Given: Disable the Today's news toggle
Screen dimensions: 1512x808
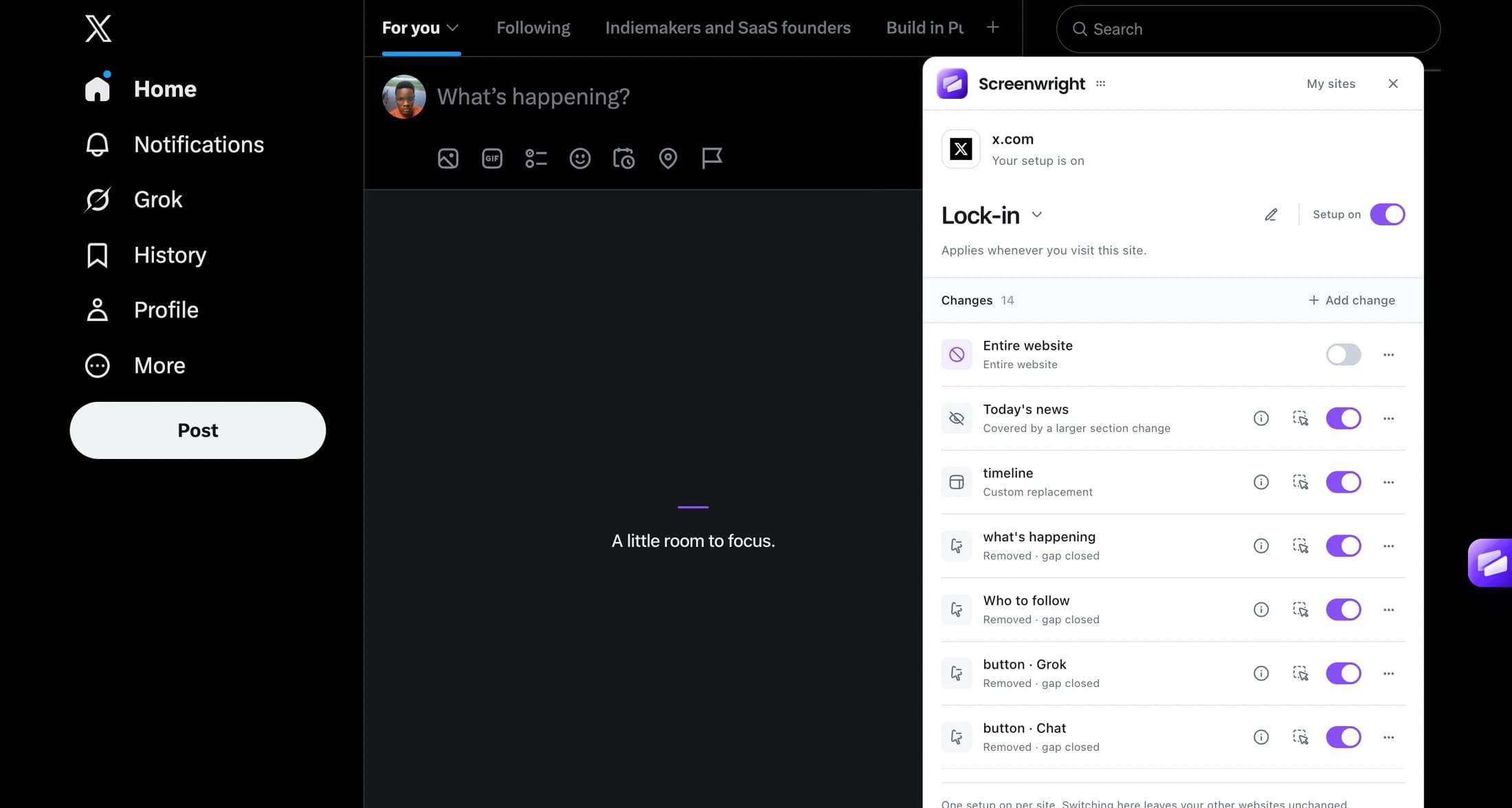Looking at the screenshot, I should click(x=1344, y=418).
